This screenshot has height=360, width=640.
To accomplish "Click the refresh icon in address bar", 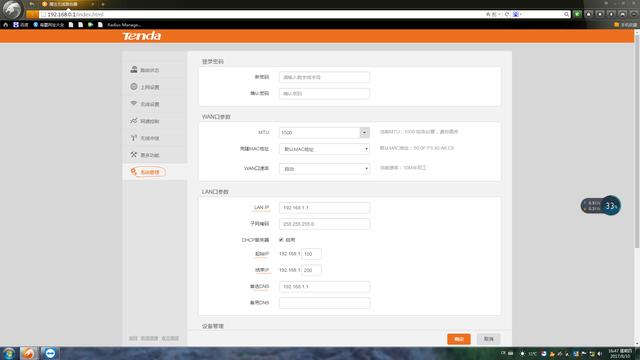I will click(507, 14).
